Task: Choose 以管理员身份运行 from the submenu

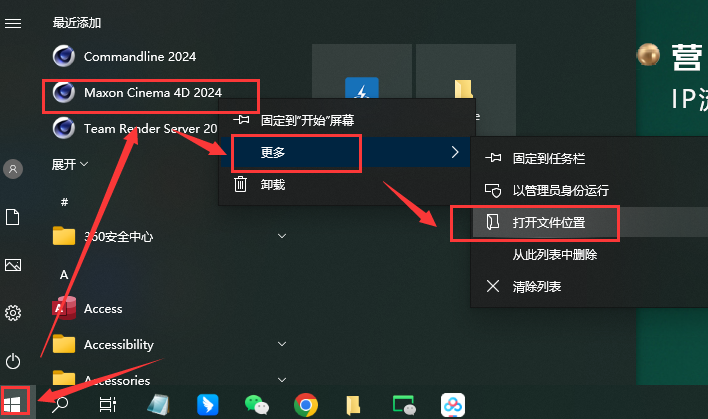Action: point(560,190)
